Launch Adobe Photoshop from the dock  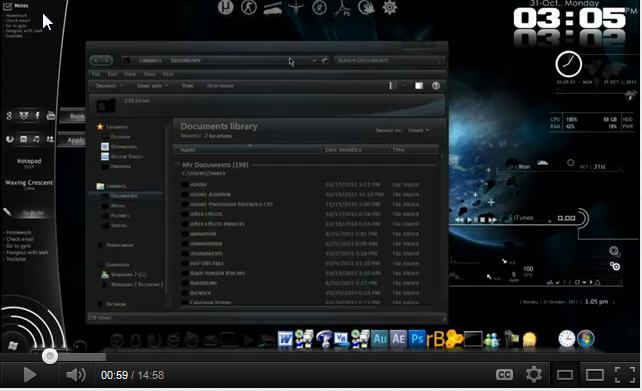pos(417,339)
